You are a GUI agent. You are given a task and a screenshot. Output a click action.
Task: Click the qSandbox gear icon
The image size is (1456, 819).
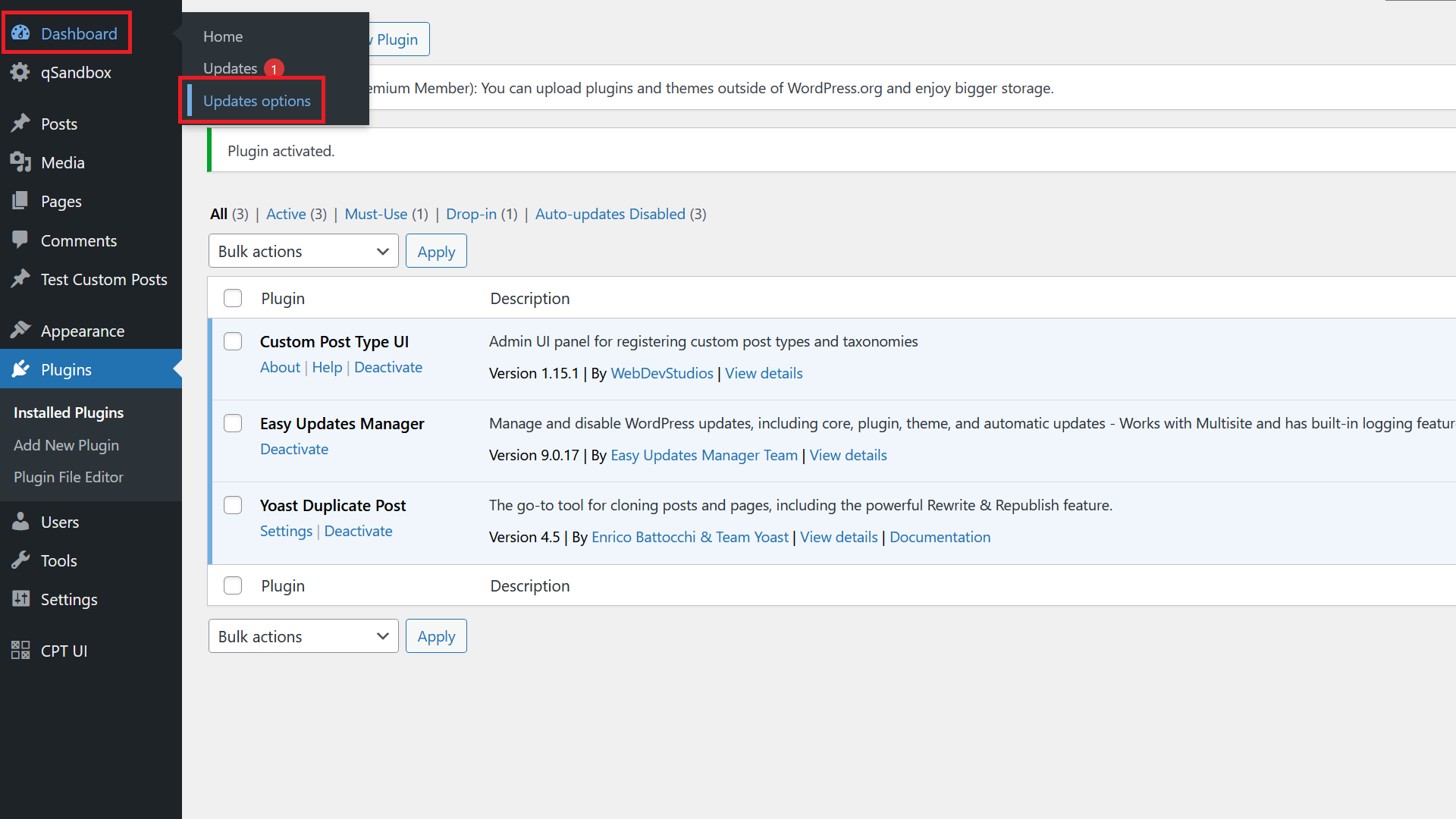(x=20, y=72)
